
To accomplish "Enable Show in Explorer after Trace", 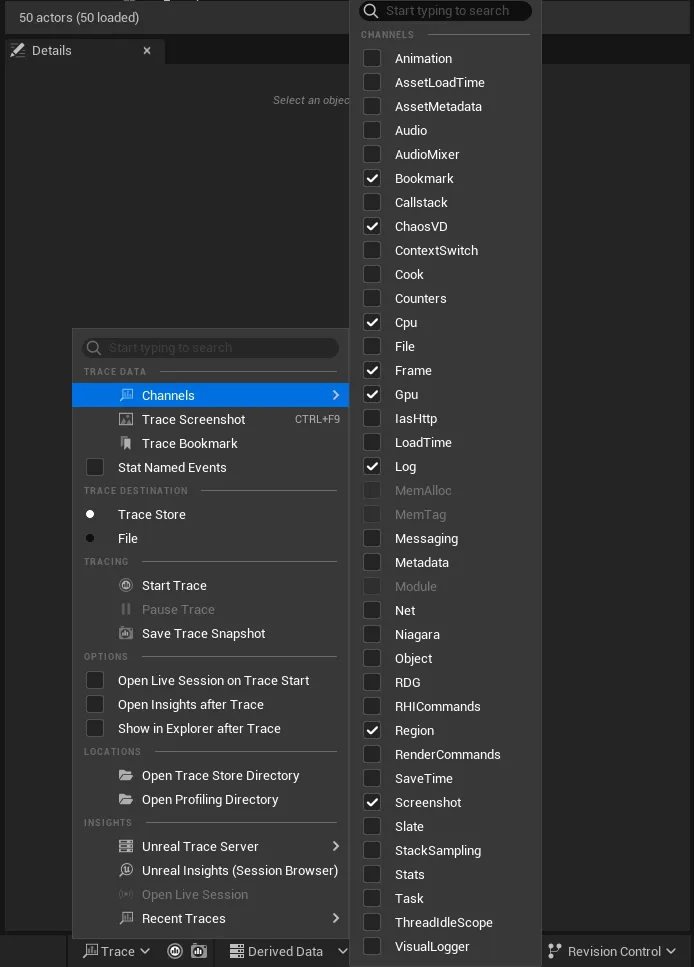I will tap(95, 728).
